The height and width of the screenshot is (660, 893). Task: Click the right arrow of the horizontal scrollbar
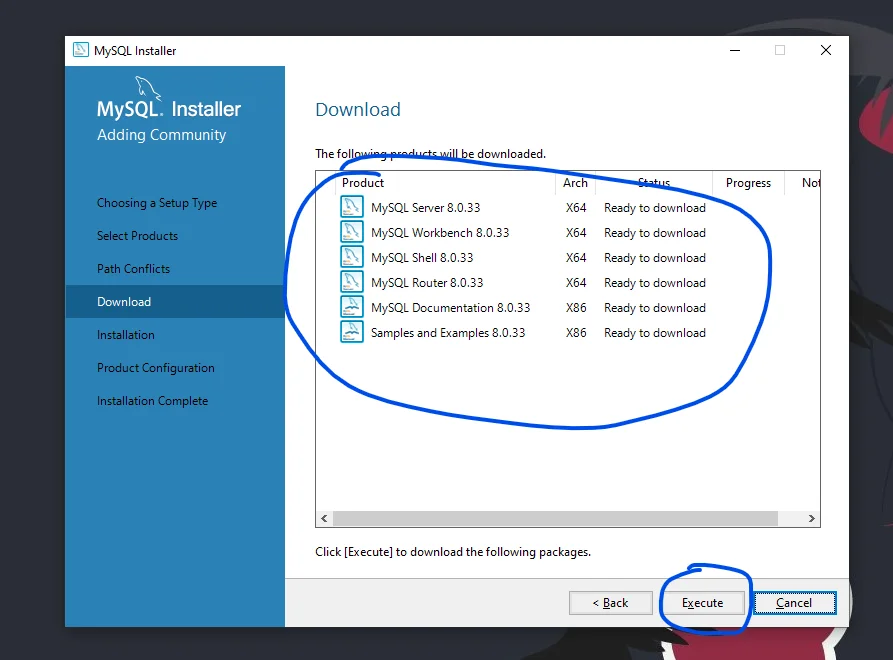811,518
